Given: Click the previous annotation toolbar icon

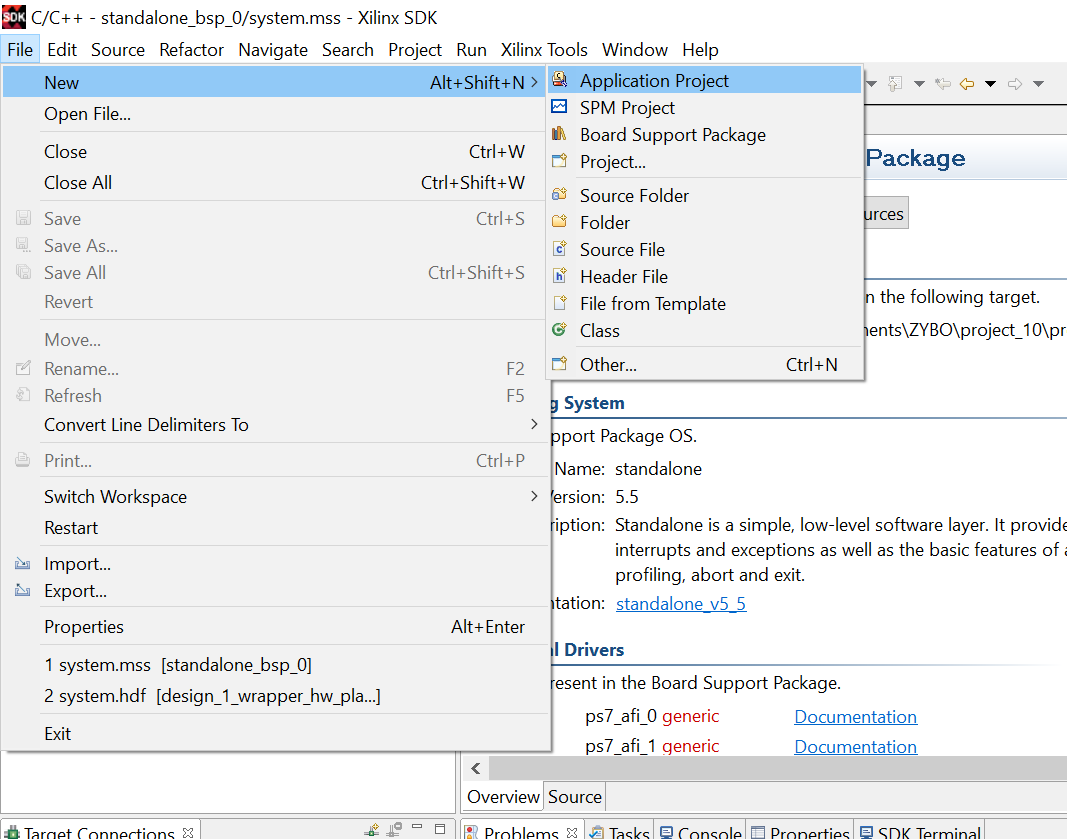Looking at the screenshot, I should pos(896,83).
